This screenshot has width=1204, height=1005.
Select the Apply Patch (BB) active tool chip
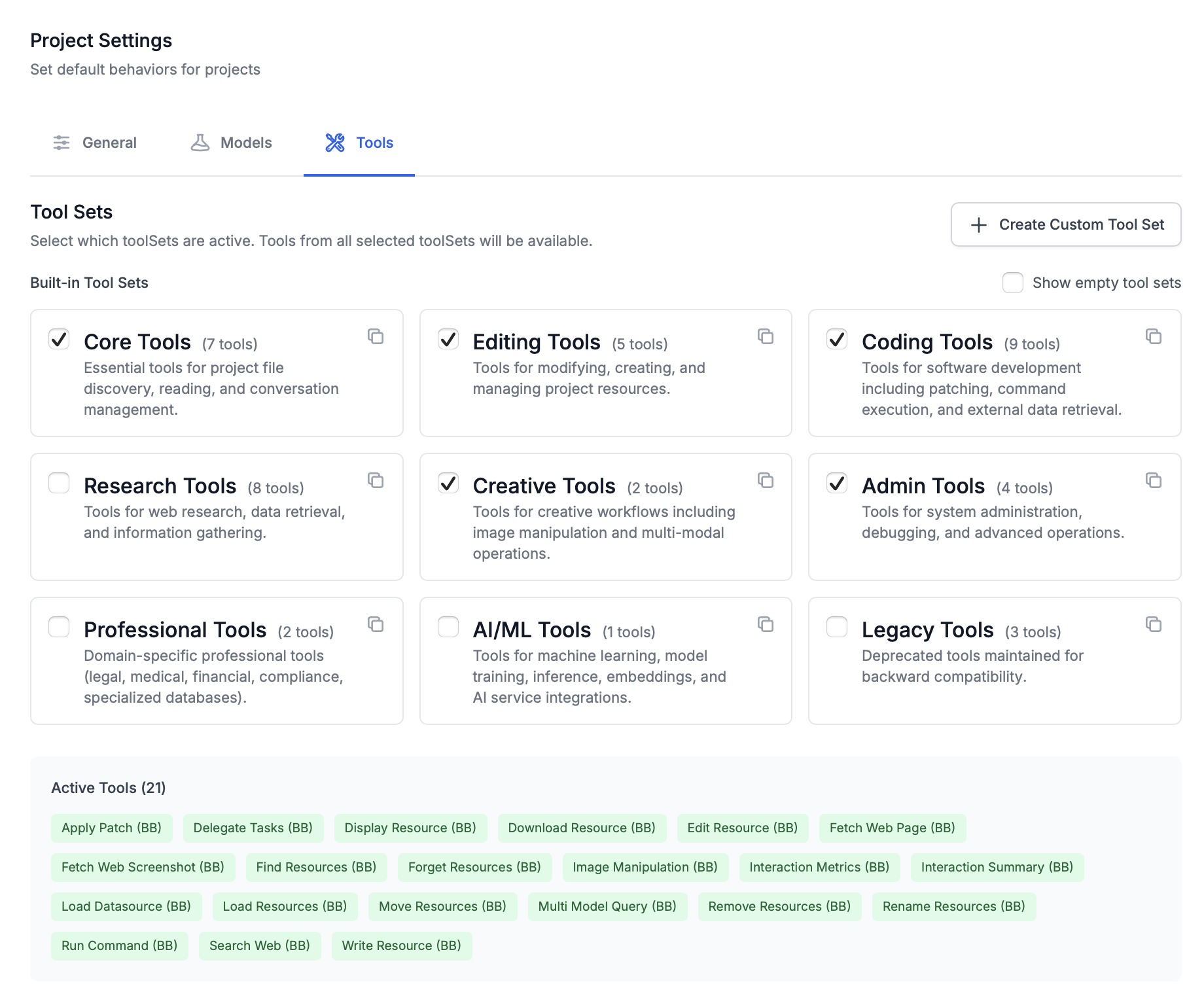111,828
